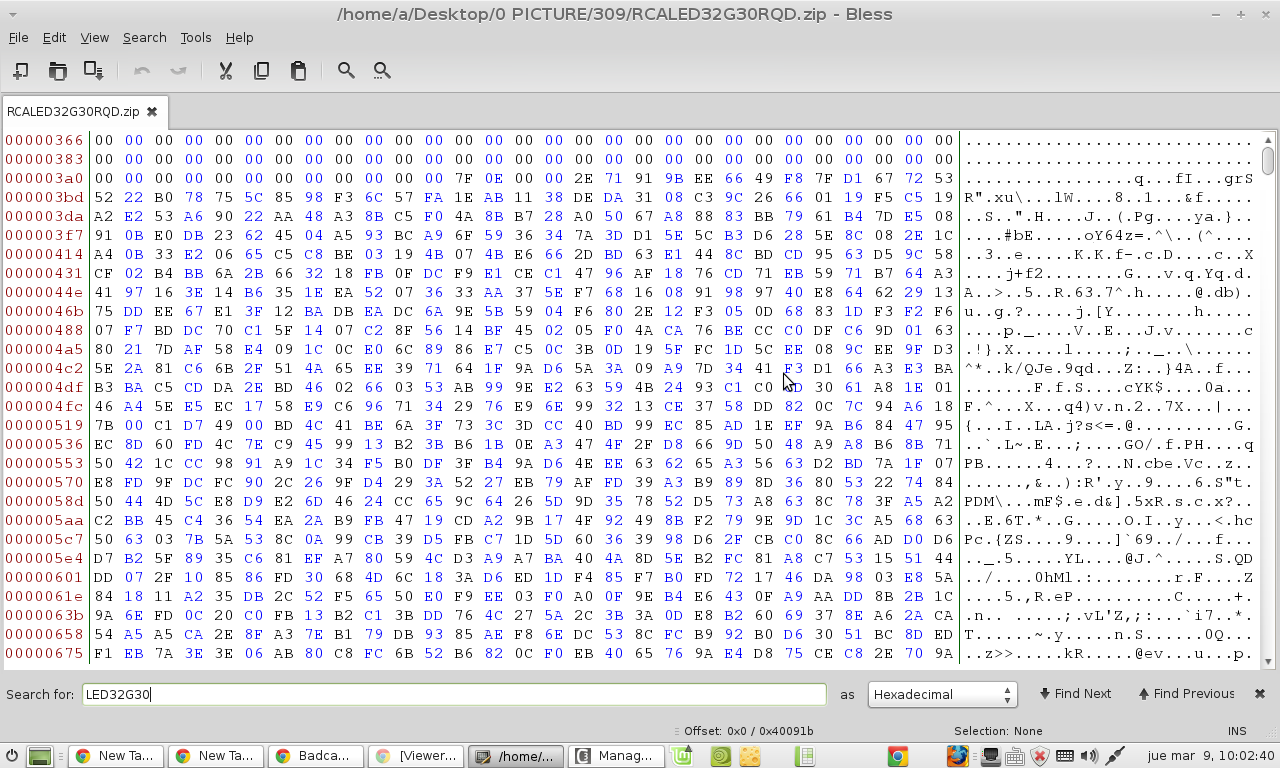The height and width of the screenshot is (768, 1280).
Task: Click the Search for input field
Action: tap(455, 694)
